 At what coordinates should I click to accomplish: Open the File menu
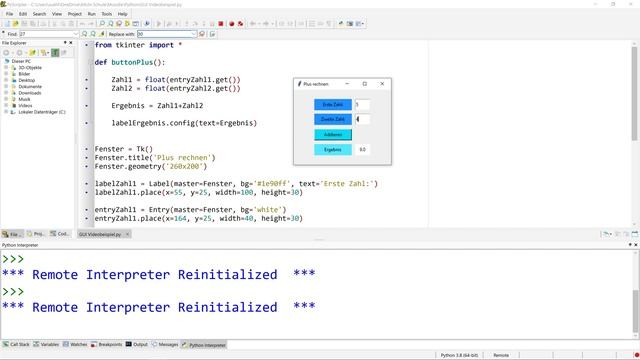pos(9,14)
